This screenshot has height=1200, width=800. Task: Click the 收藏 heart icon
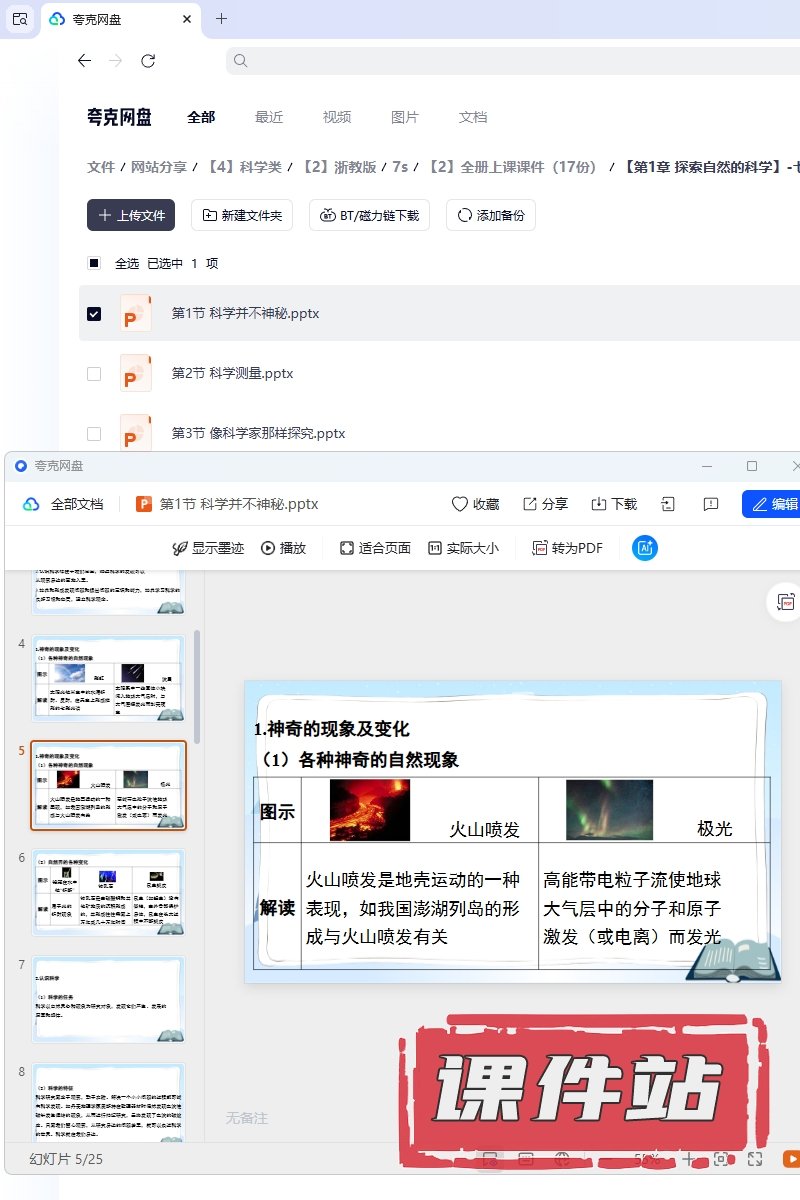click(x=460, y=504)
